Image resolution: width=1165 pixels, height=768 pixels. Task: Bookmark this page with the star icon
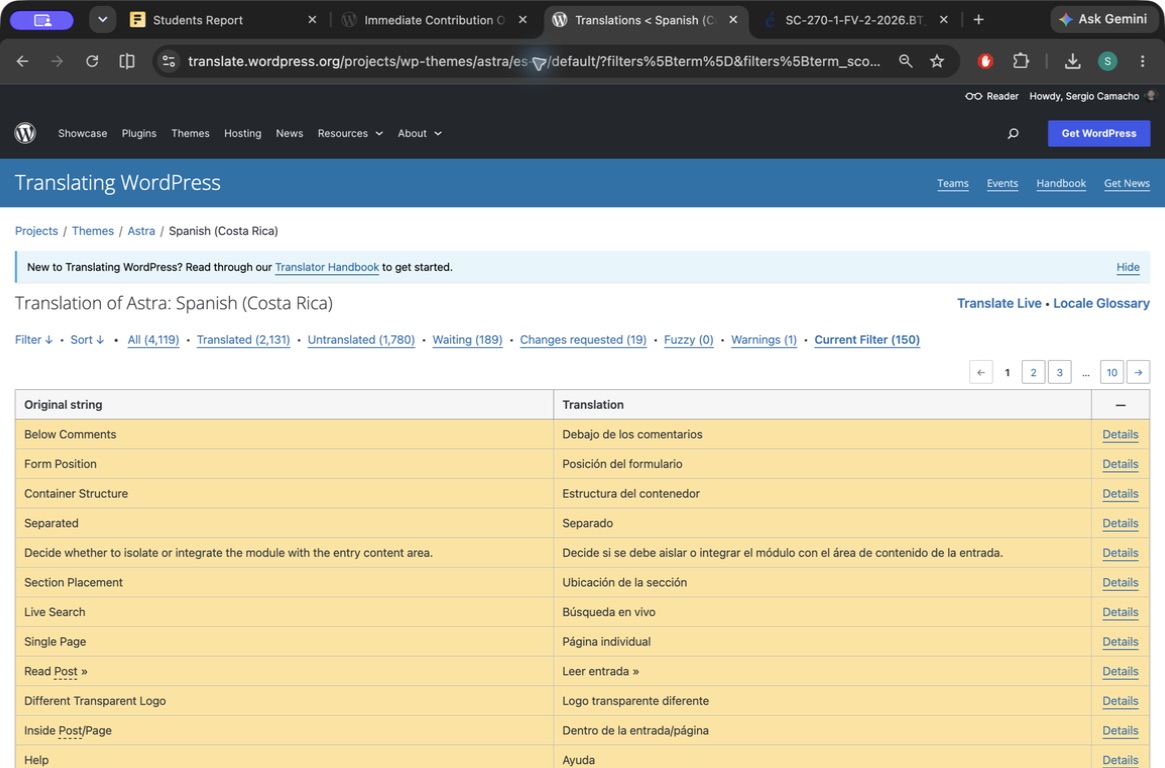[937, 61]
